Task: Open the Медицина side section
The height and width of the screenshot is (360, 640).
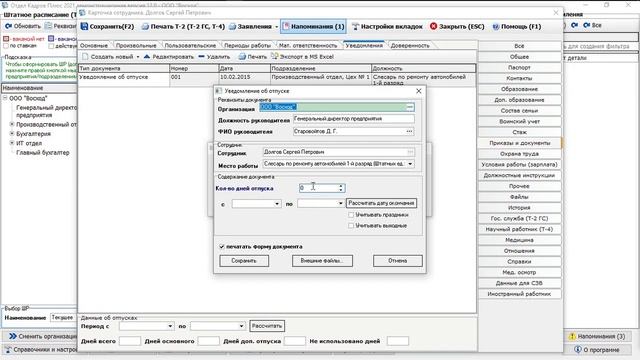Action: (520, 240)
